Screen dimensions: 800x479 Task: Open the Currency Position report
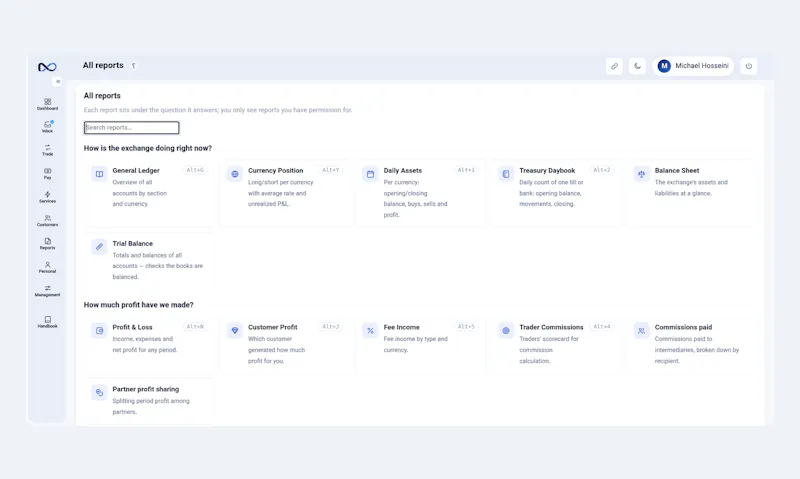[287, 193]
